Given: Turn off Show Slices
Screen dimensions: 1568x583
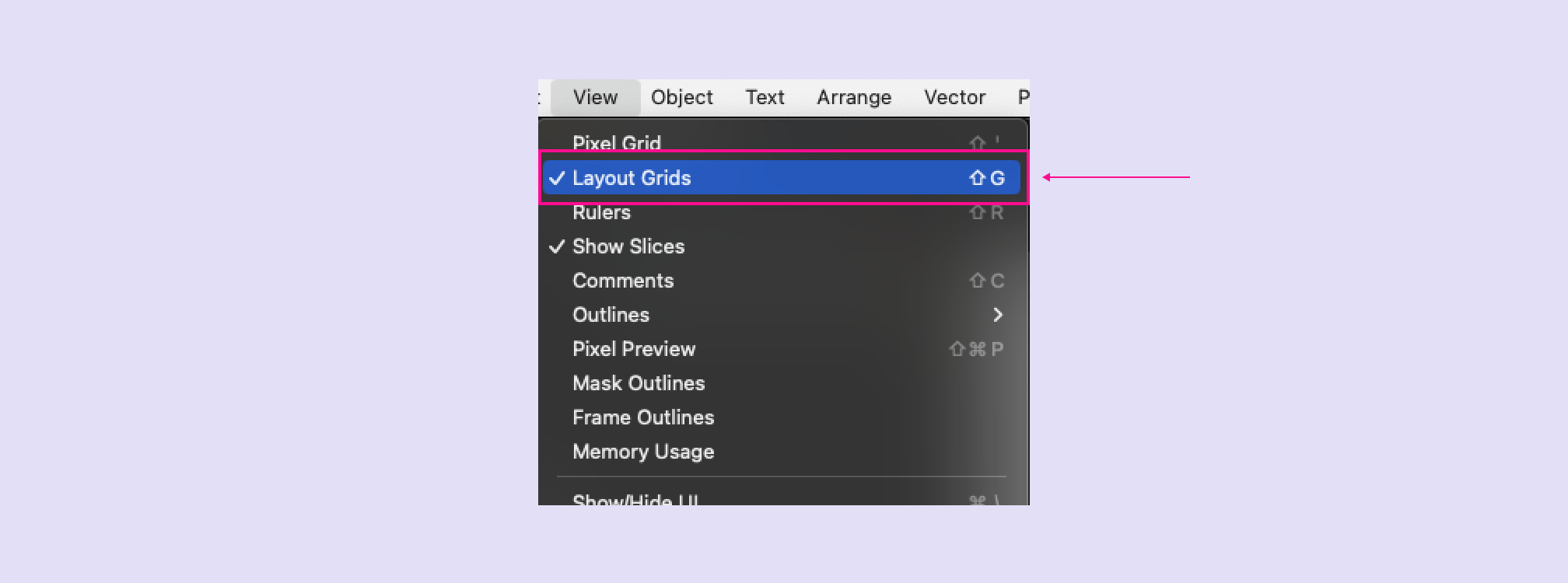Looking at the screenshot, I should pos(629,246).
